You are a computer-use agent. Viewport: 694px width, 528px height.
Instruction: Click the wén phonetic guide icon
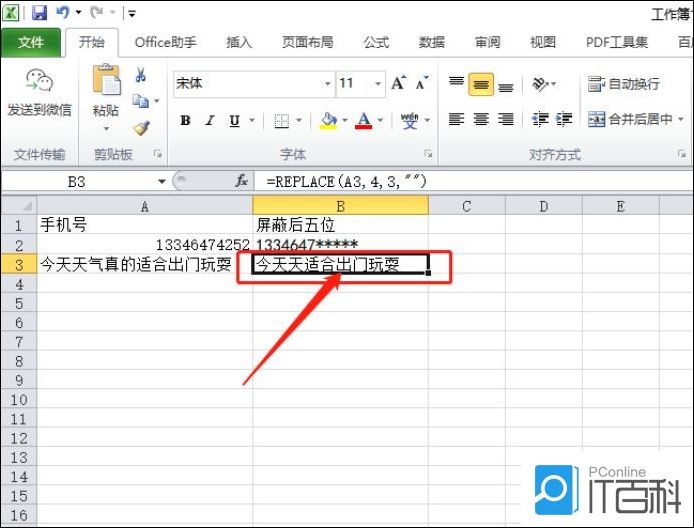pyautogui.click(x=409, y=120)
